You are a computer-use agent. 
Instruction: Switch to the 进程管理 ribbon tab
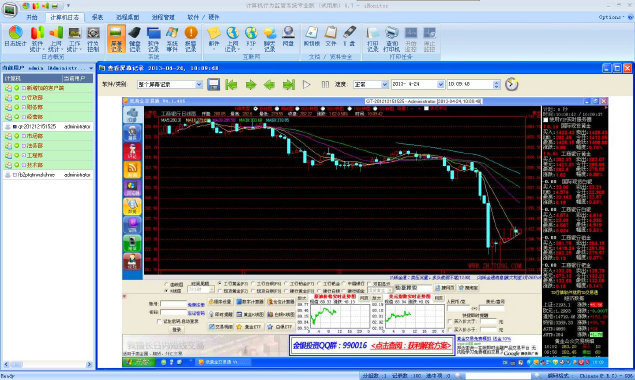pyautogui.click(x=163, y=17)
